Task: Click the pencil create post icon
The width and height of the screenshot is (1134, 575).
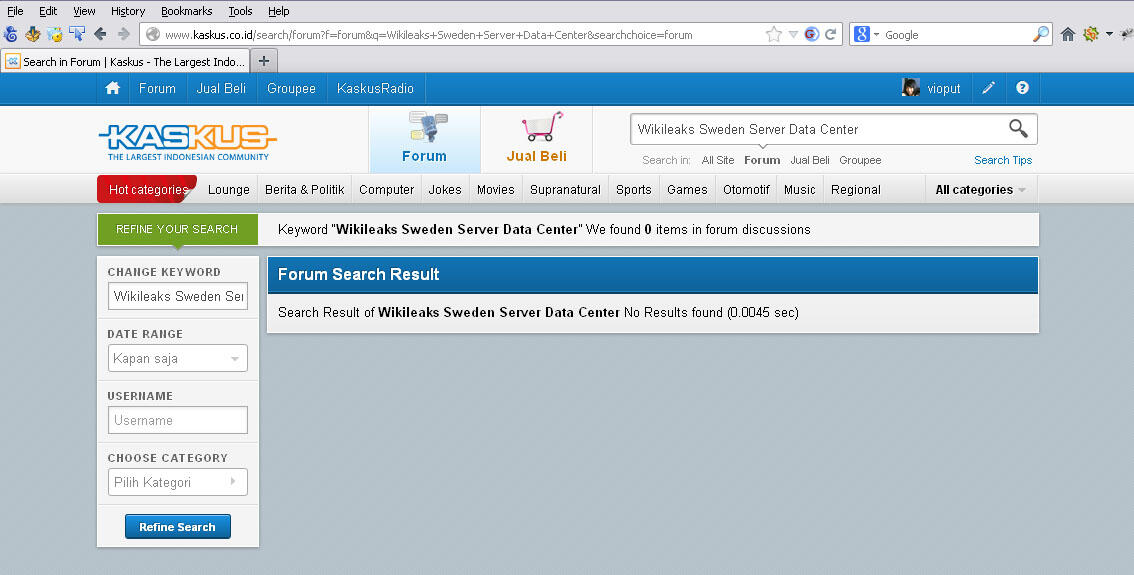Action: click(989, 88)
